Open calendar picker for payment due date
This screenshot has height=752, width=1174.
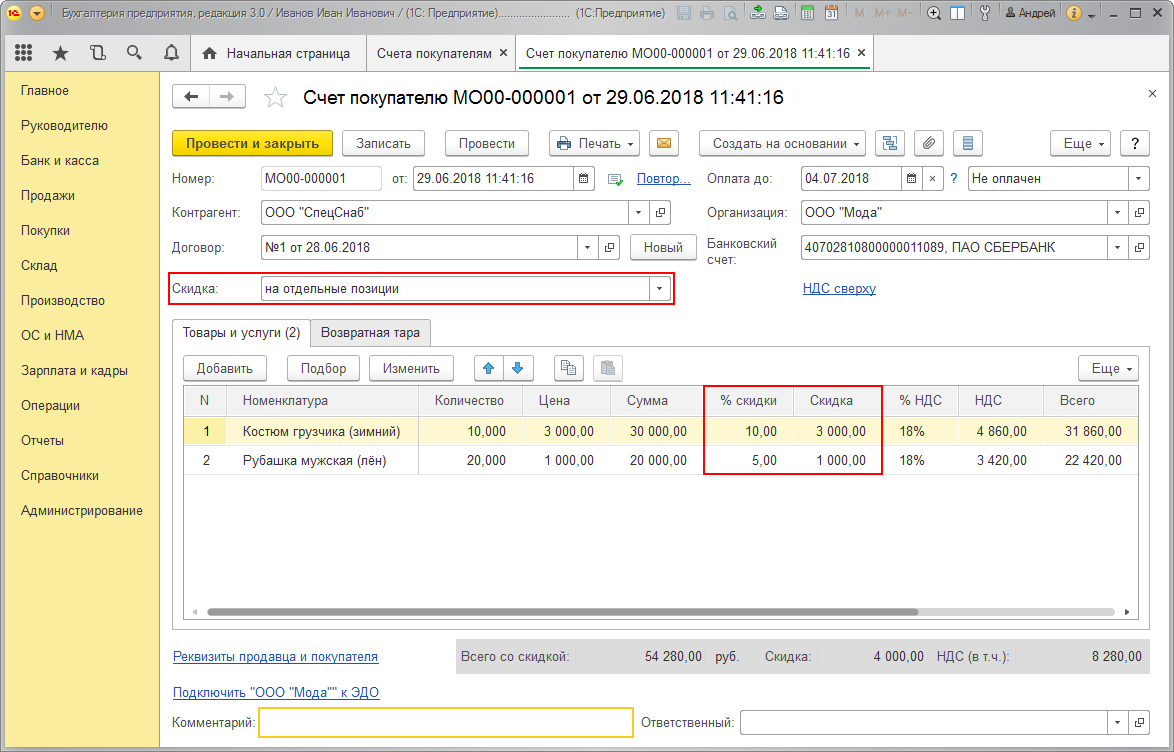tap(911, 178)
